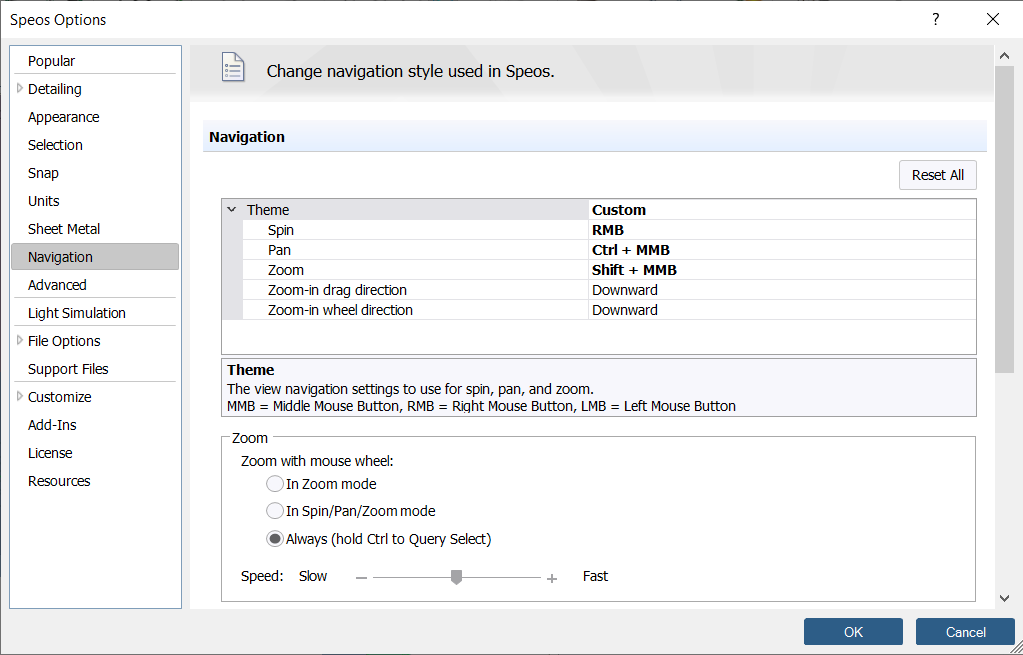Expand the File Options category
This screenshot has width=1023, height=655.
pos(20,340)
